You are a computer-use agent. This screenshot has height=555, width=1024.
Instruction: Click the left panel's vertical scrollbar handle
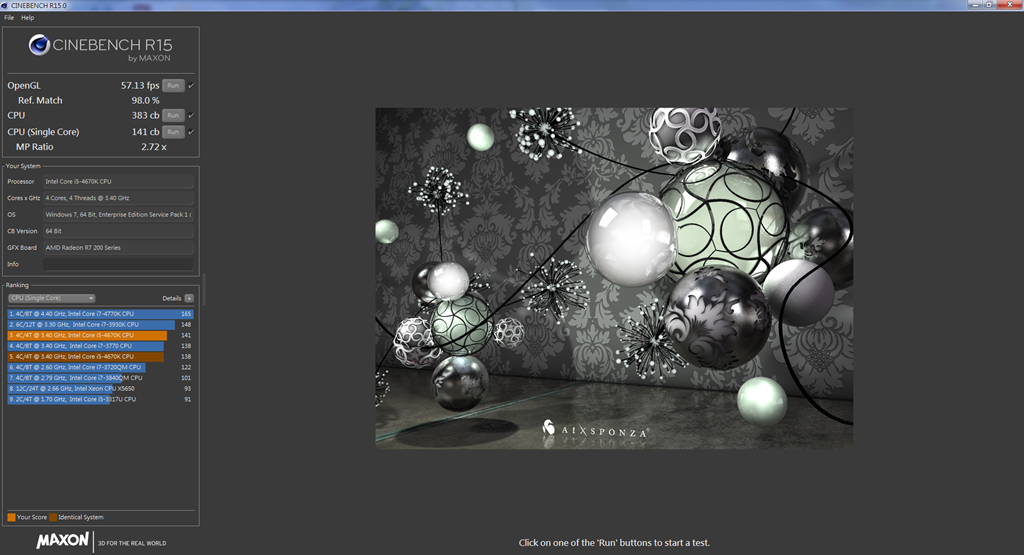click(204, 290)
